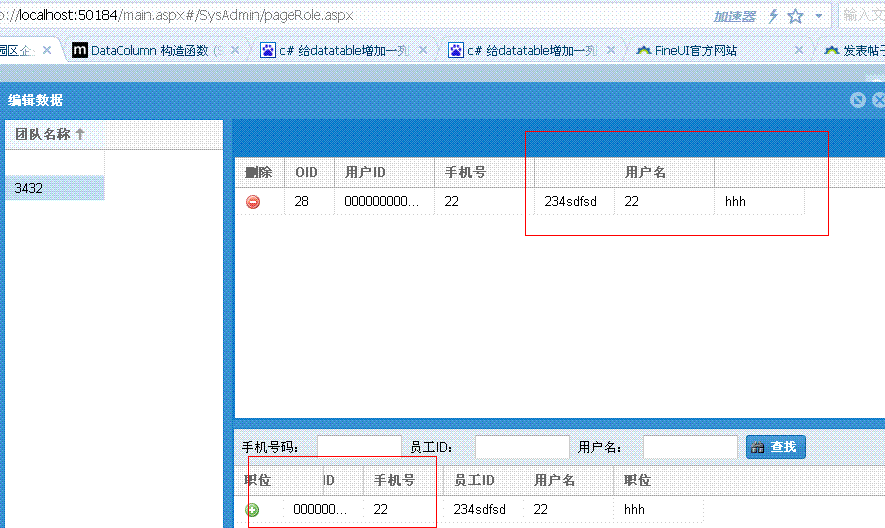Click the 查找 search button
This screenshot has width=885, height=528.
click(775, 447)
